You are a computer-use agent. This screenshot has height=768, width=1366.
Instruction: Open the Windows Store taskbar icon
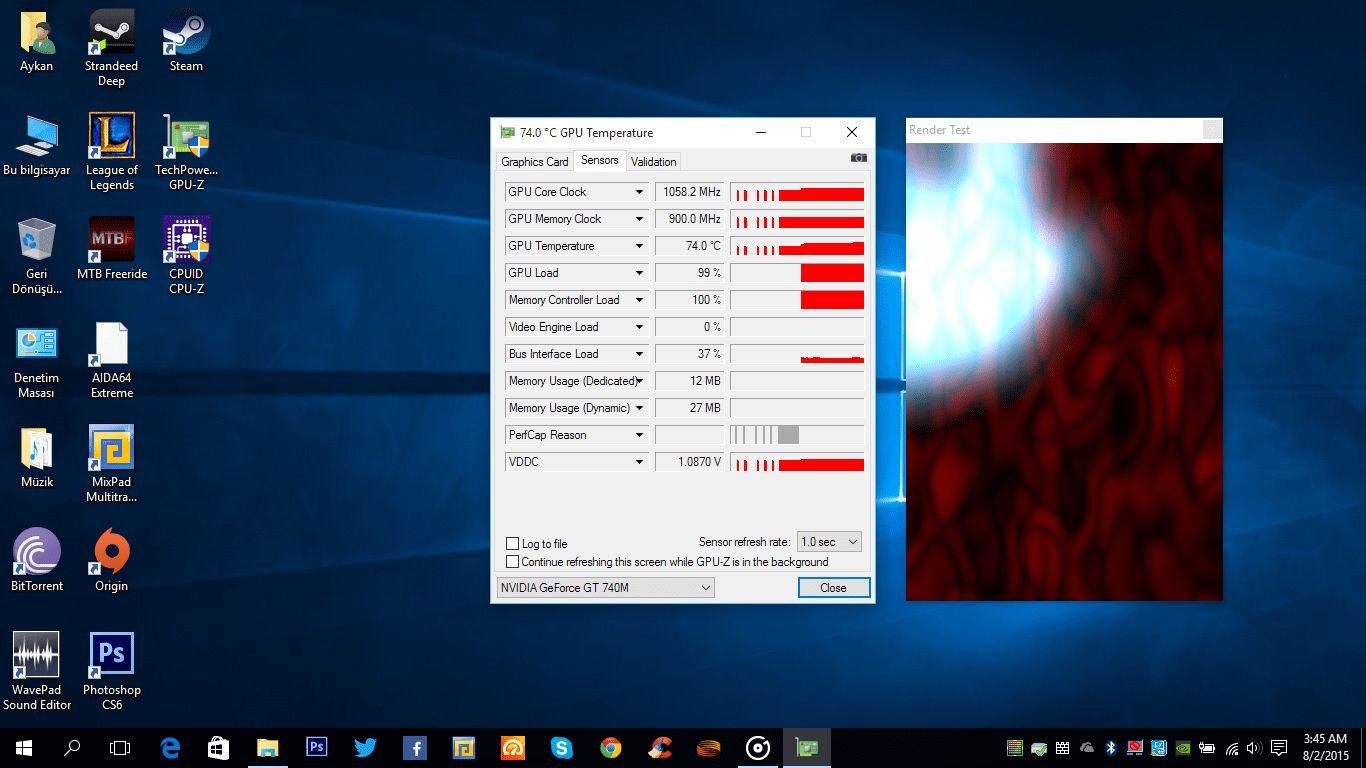pyautogui.click(x=218, y=747)
